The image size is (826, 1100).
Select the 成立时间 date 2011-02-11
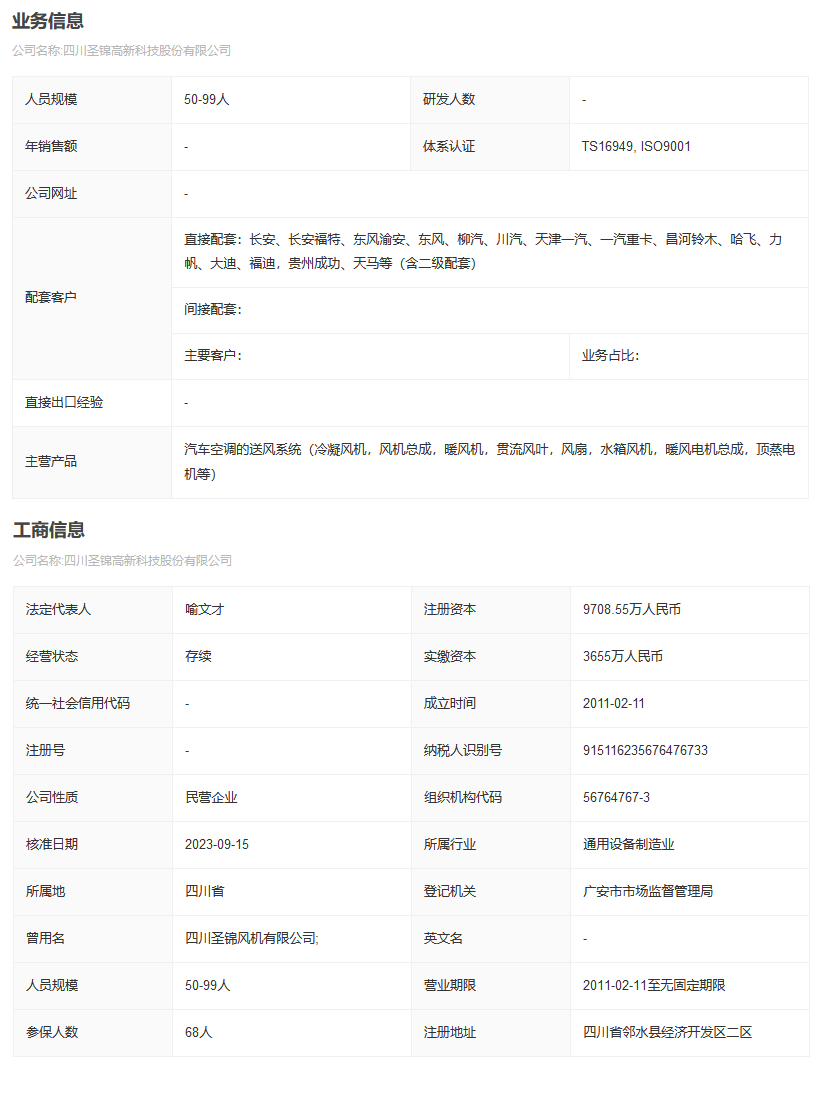614,704
